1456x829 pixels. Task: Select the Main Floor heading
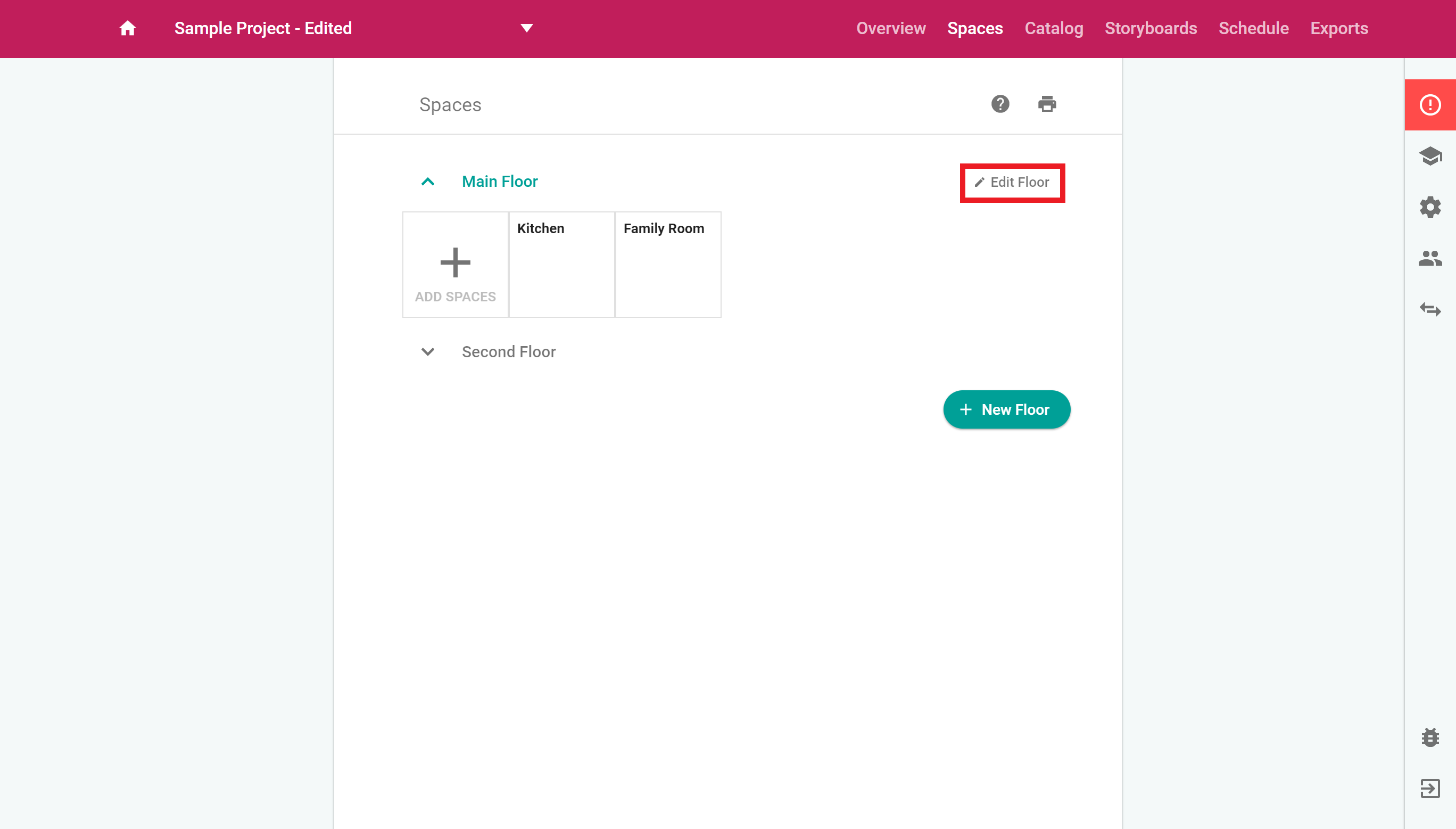click(500, 182)
